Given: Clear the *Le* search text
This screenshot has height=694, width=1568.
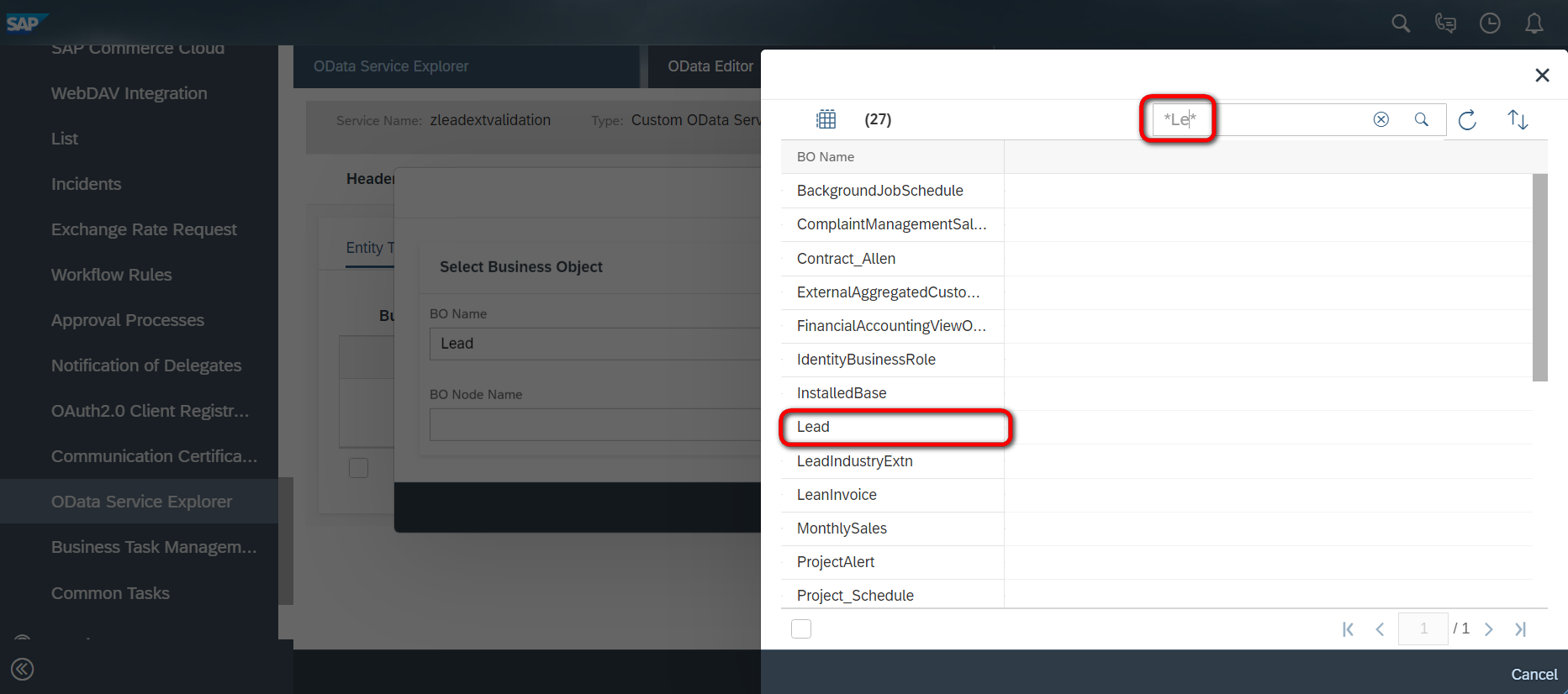Looking at the screenshot, I should (1381, 119).
